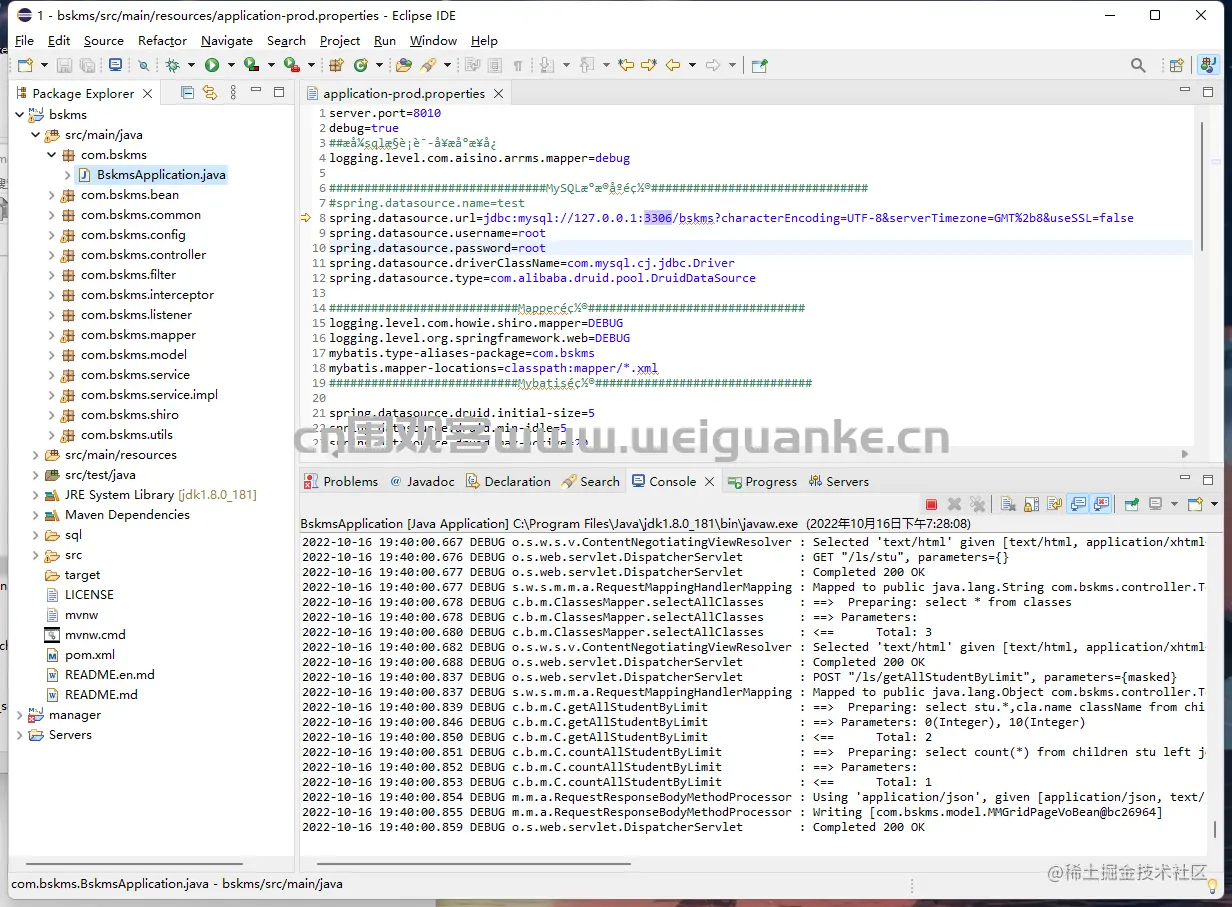Minimize the Console panel

pyautogui.click(x=1185, y=479)
